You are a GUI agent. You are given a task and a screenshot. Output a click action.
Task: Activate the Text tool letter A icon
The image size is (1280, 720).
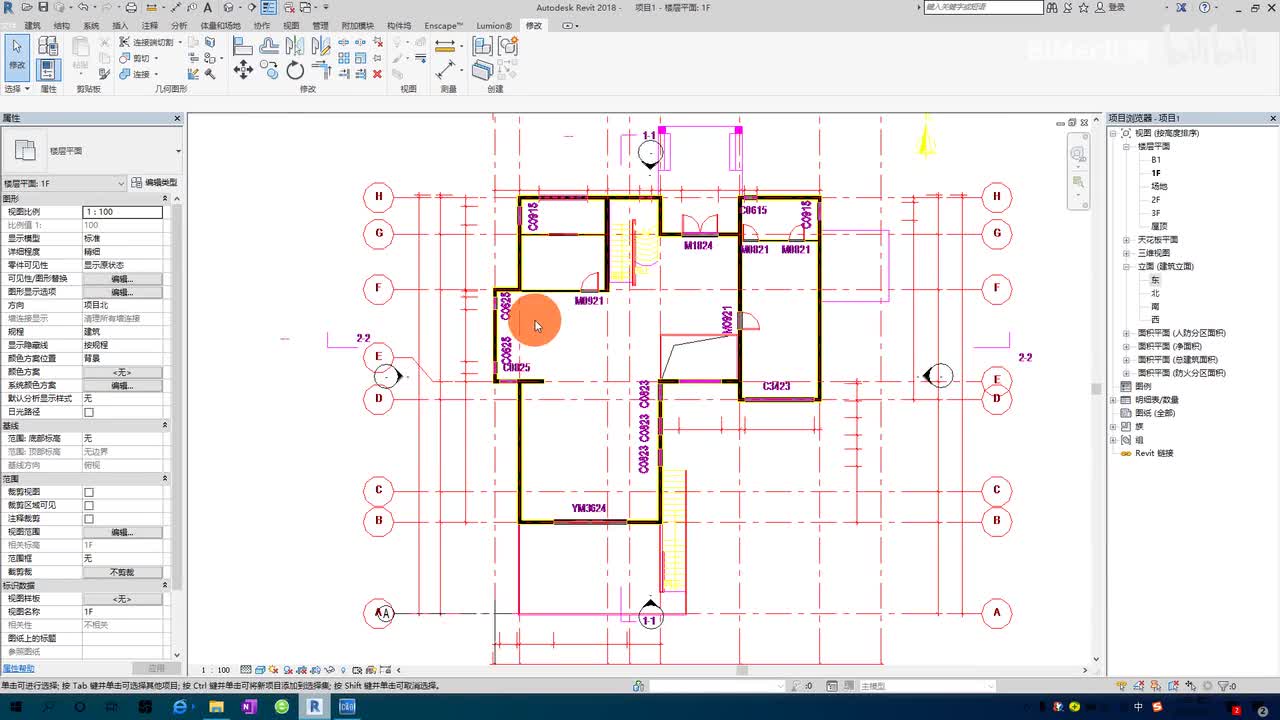[207, 7]
